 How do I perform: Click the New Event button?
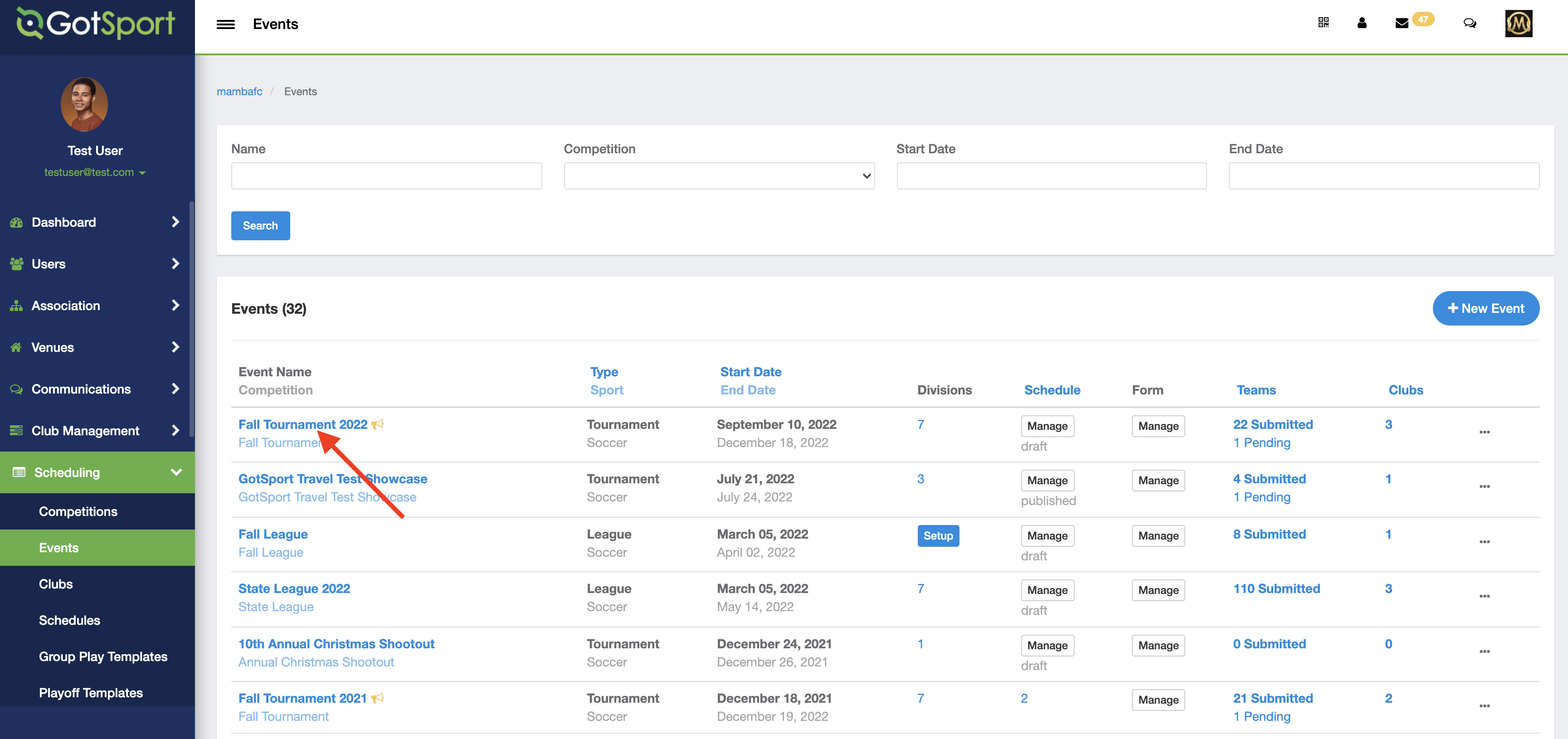coord(1486,309)
